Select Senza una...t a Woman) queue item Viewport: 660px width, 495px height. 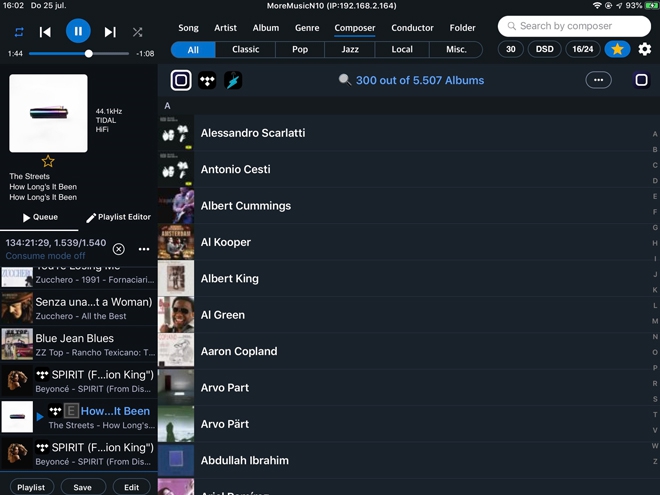point(79,308)
